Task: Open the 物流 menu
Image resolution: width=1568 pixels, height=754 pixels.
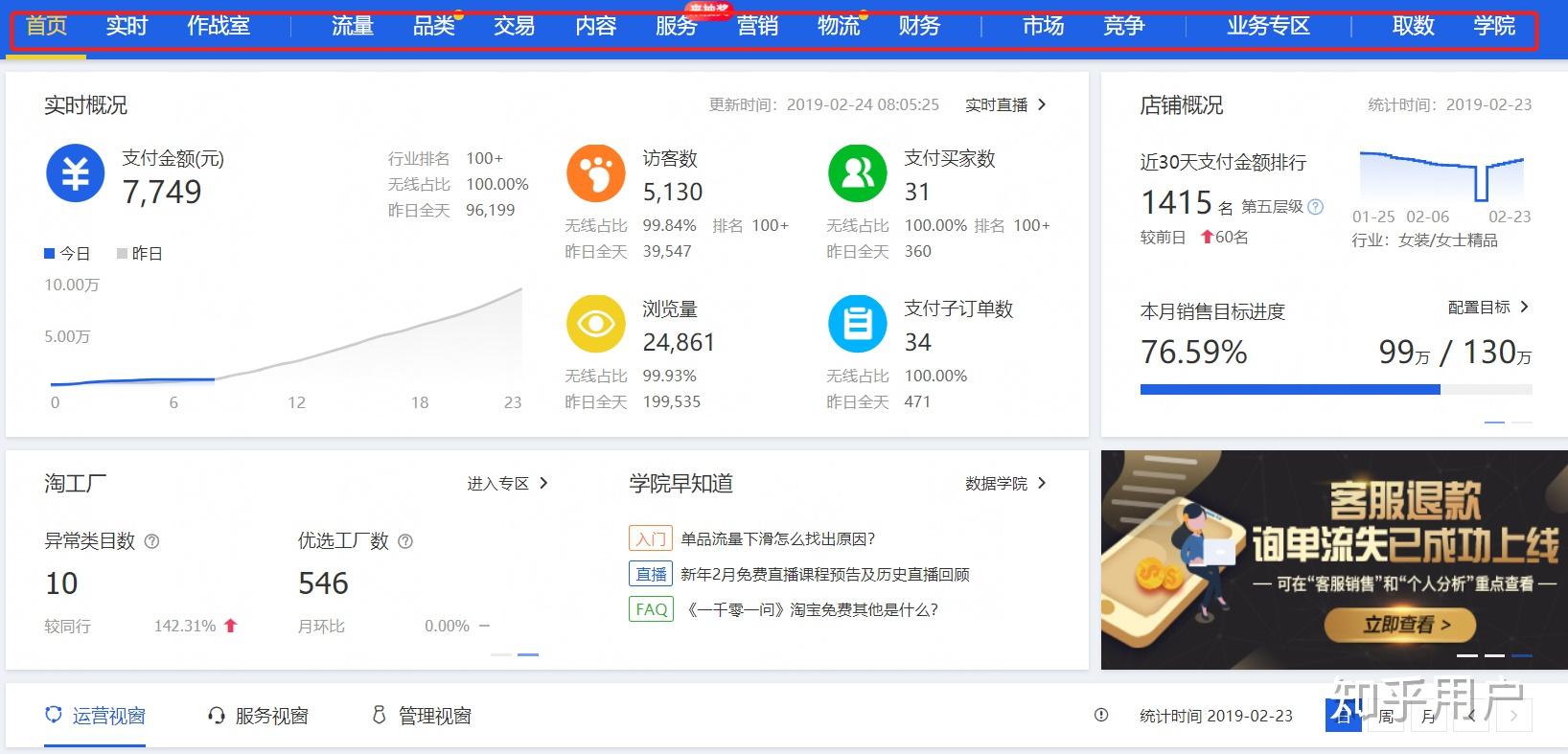Action: (839, 26)
